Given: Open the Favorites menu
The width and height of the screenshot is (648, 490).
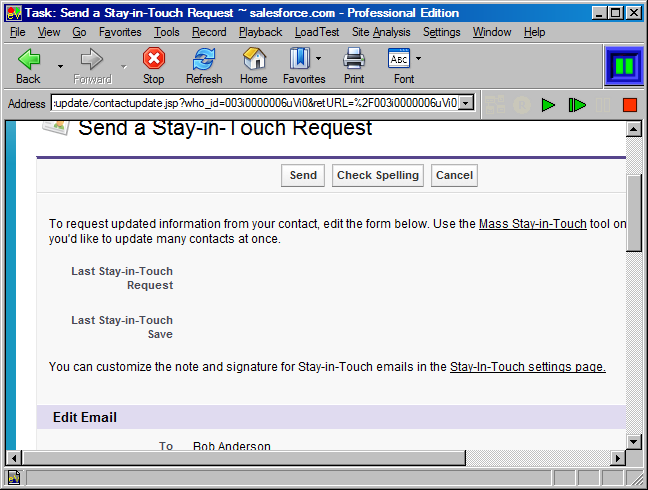Looking at the screenshot, I should pos(120,32).
